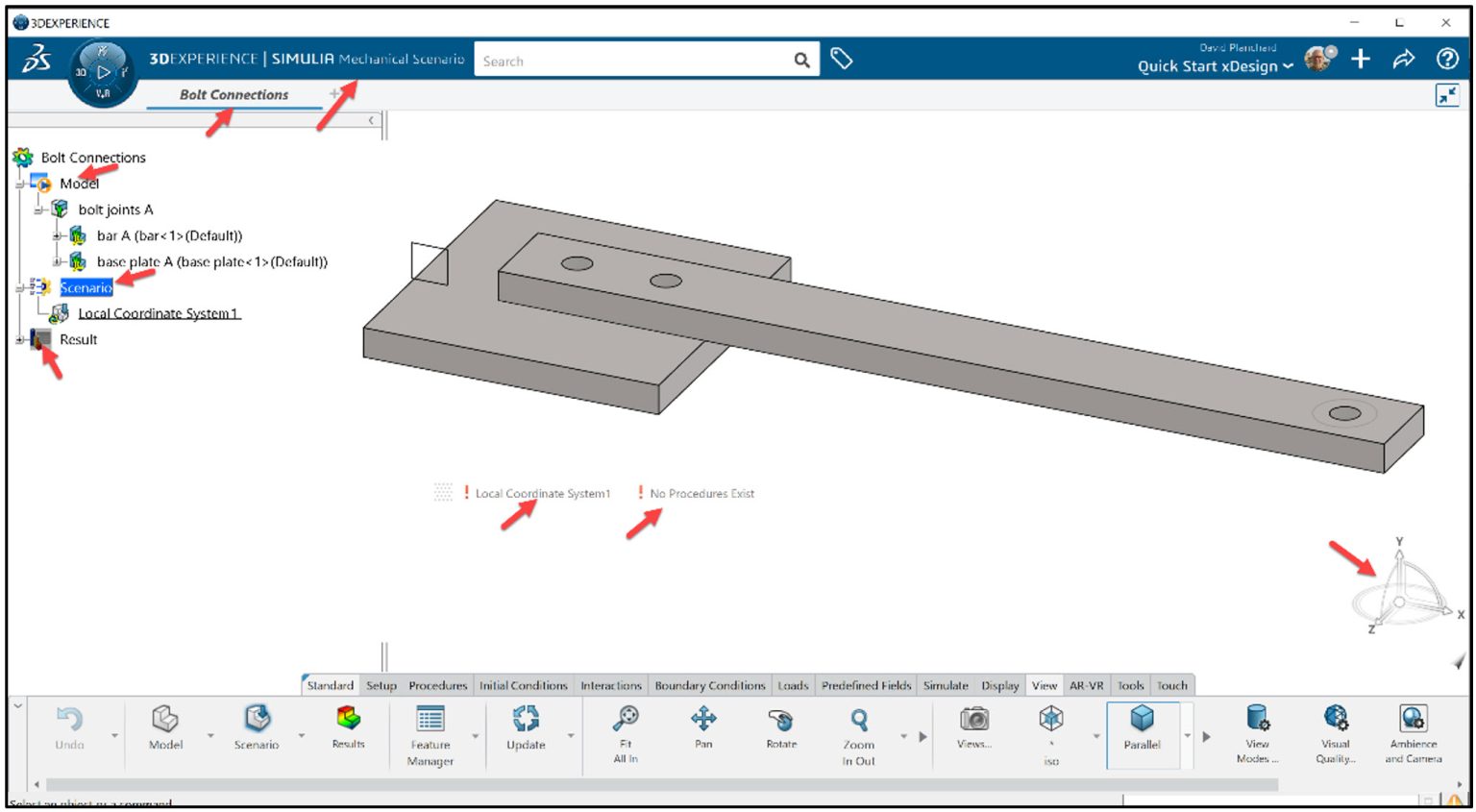The image size is (1476, 812).
Task: Activate the Pan tool
Action: click(x=704, y=719)
